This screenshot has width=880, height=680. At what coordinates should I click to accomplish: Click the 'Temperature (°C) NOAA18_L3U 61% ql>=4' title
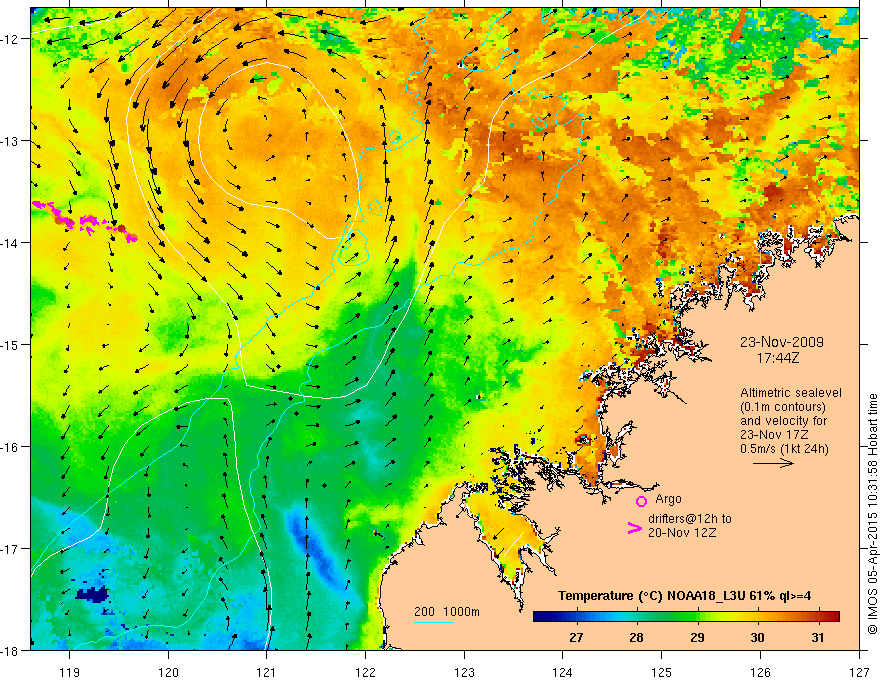pyautogui.click(x=684, y=596)
